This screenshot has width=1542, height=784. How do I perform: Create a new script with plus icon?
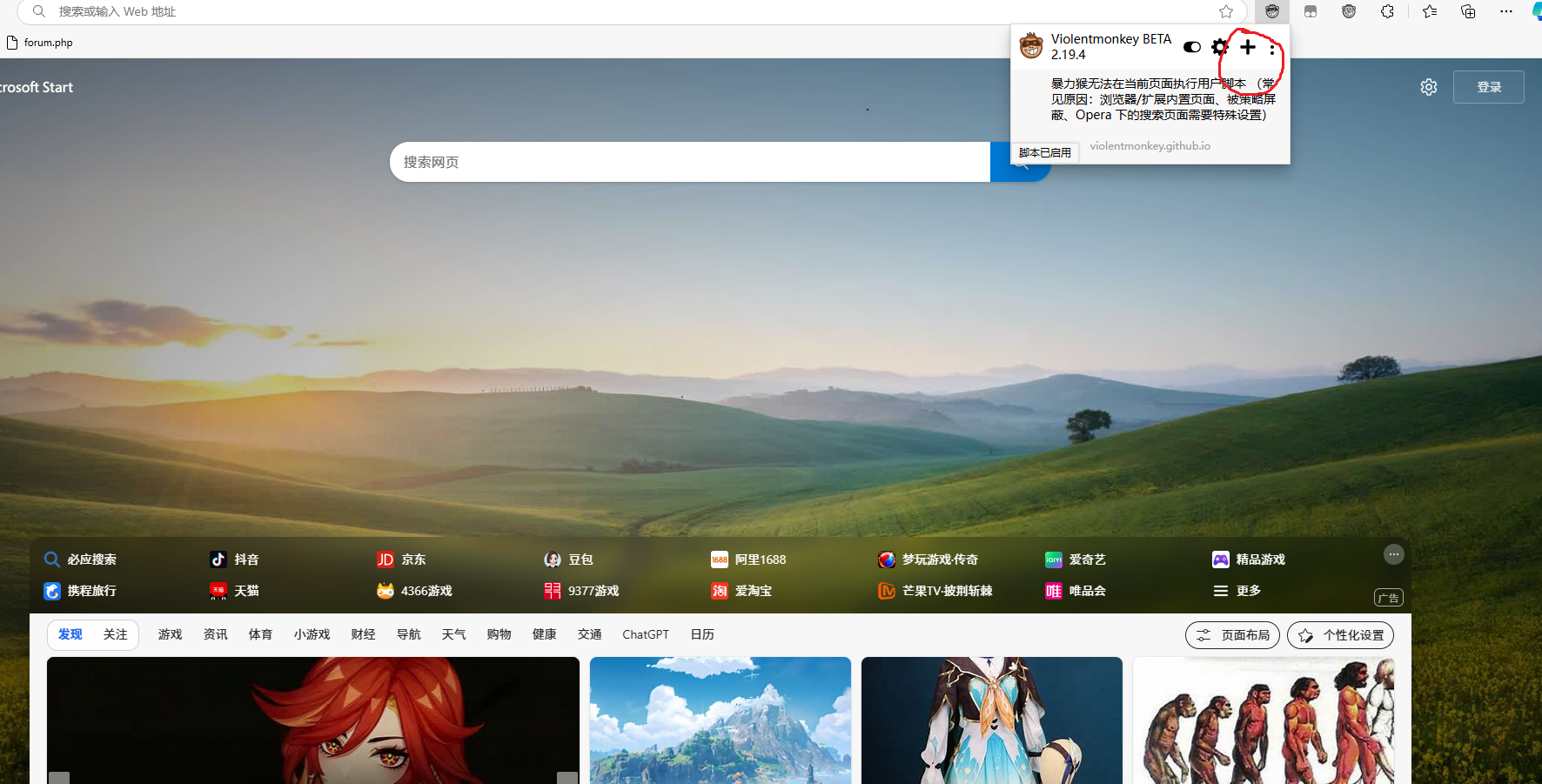[1248, 47]
